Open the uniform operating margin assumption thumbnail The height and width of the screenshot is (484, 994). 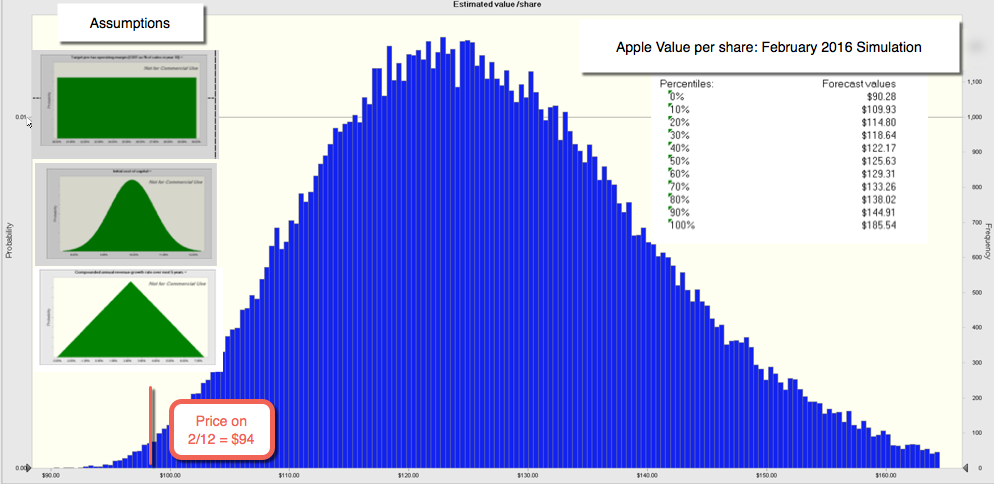(126, 105)
